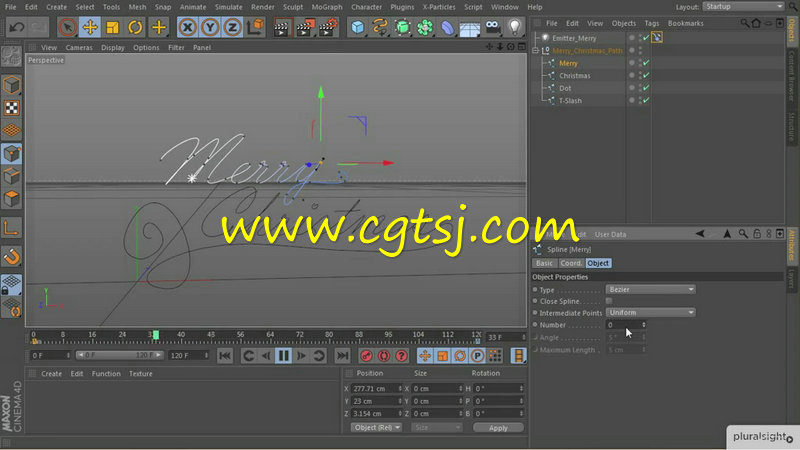This screenshot has height=450, width=800.
Task: Open the Subdivision Surface generators
Action: 403,28
